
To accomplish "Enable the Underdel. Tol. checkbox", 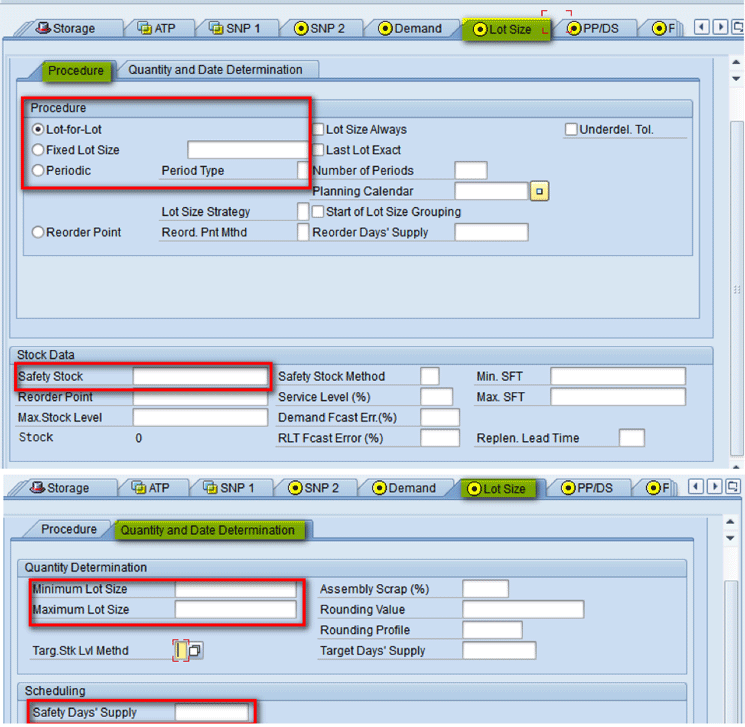I will click(571, 129).
